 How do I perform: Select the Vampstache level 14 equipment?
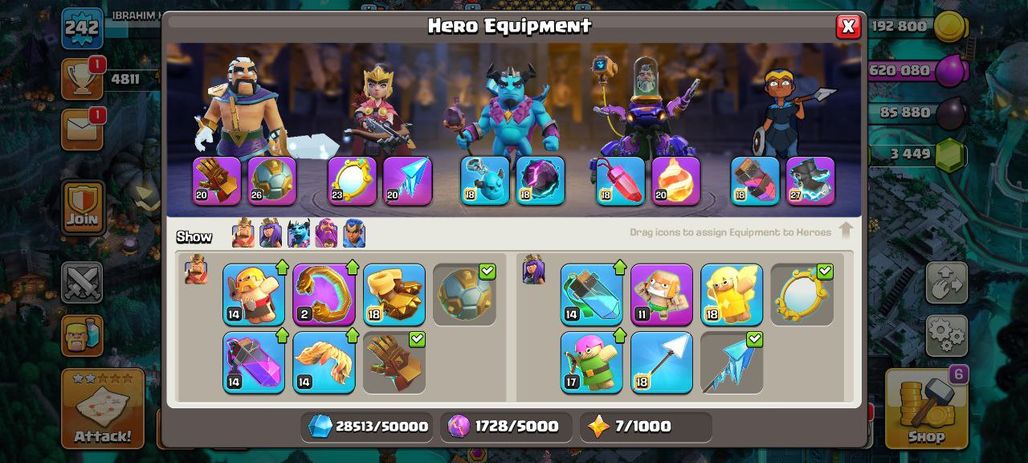point(324,362)
